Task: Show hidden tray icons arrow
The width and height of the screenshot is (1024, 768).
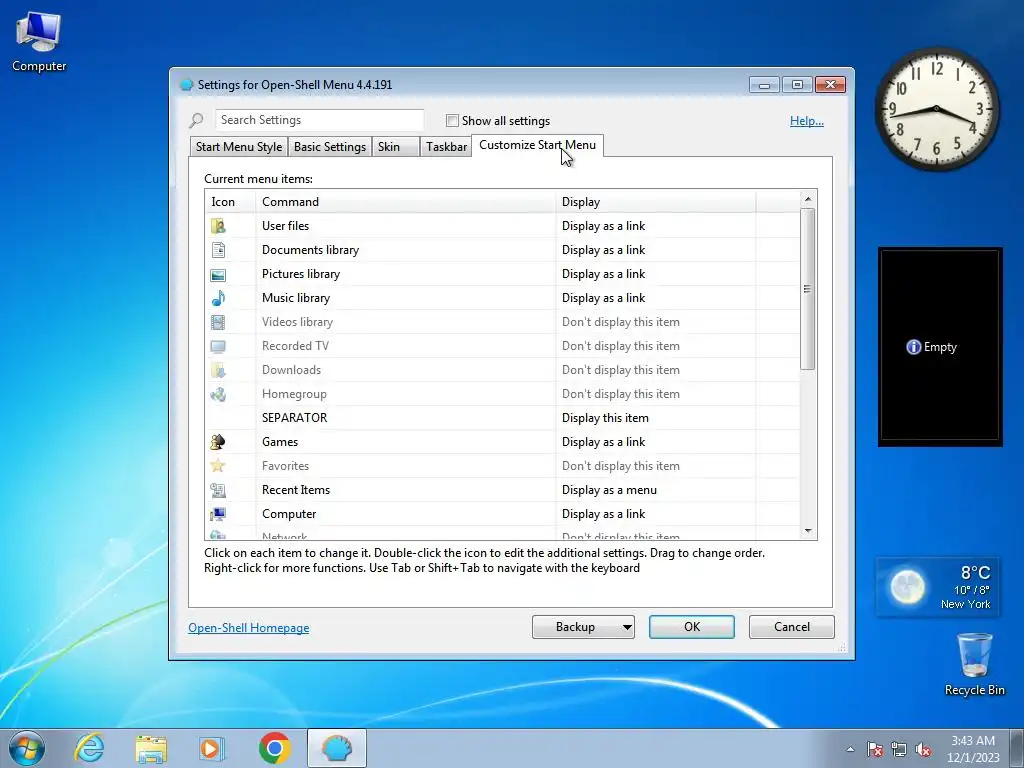Action: coord(850,749)
